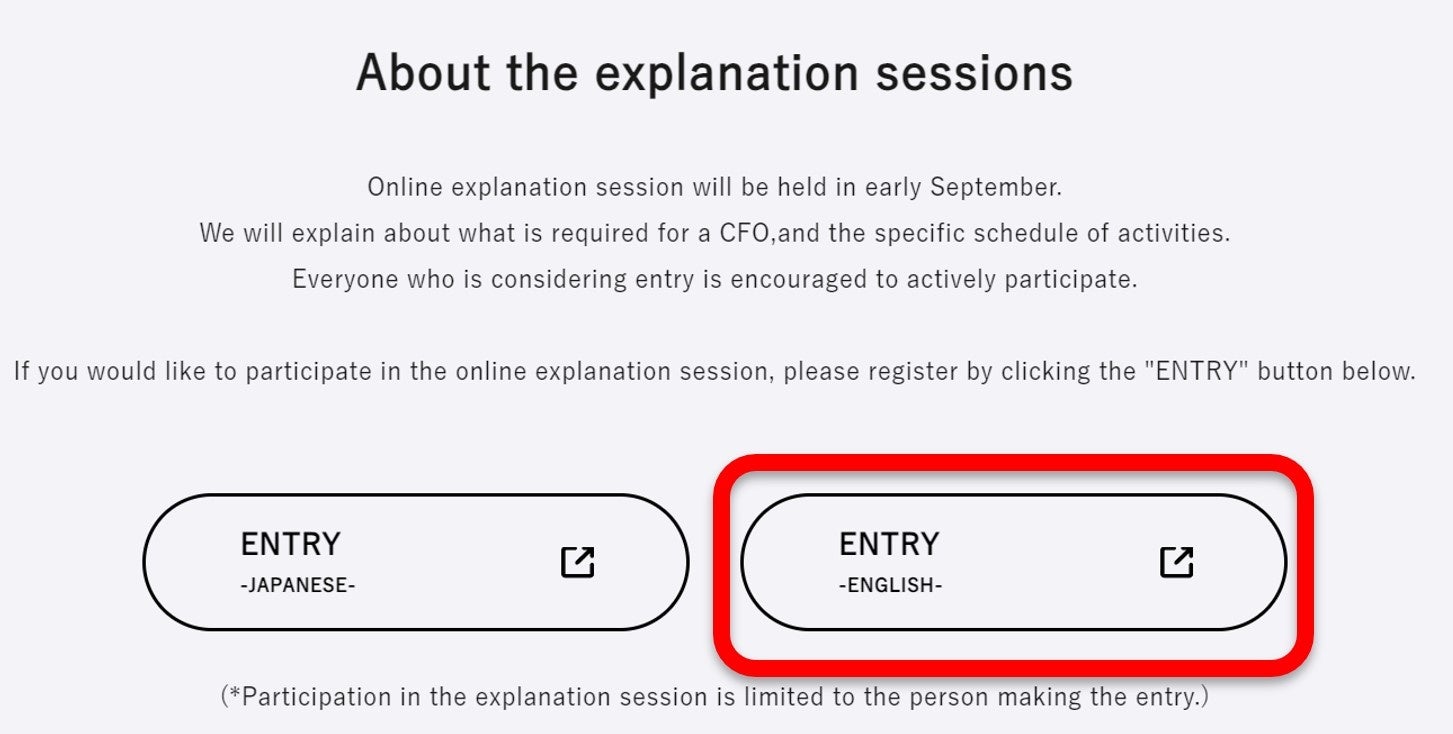
Task: Click the ENTRY -JAPANESE- button
Action: tap(415, 562)
